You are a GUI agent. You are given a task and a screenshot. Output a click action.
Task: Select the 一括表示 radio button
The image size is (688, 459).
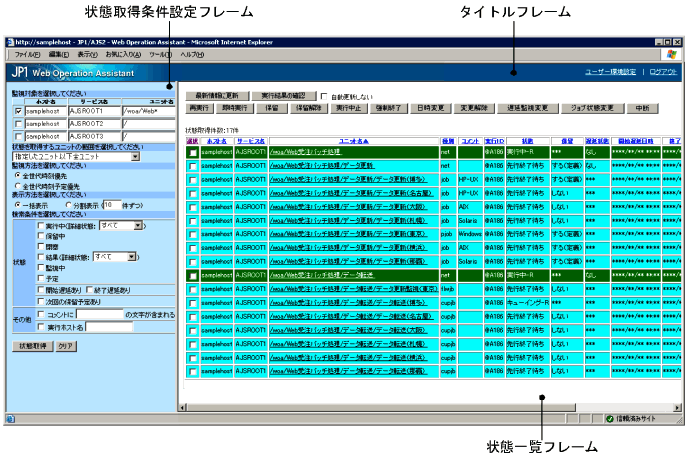(18, 205)
